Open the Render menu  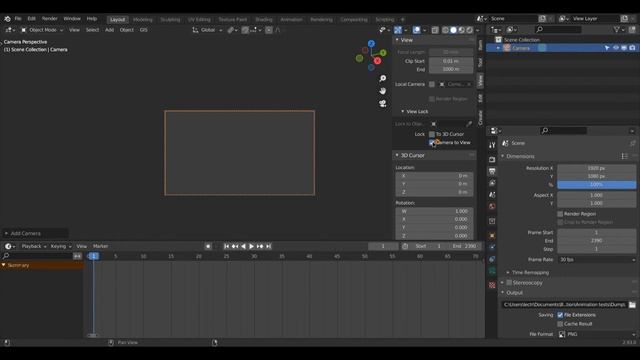[49, 19]
